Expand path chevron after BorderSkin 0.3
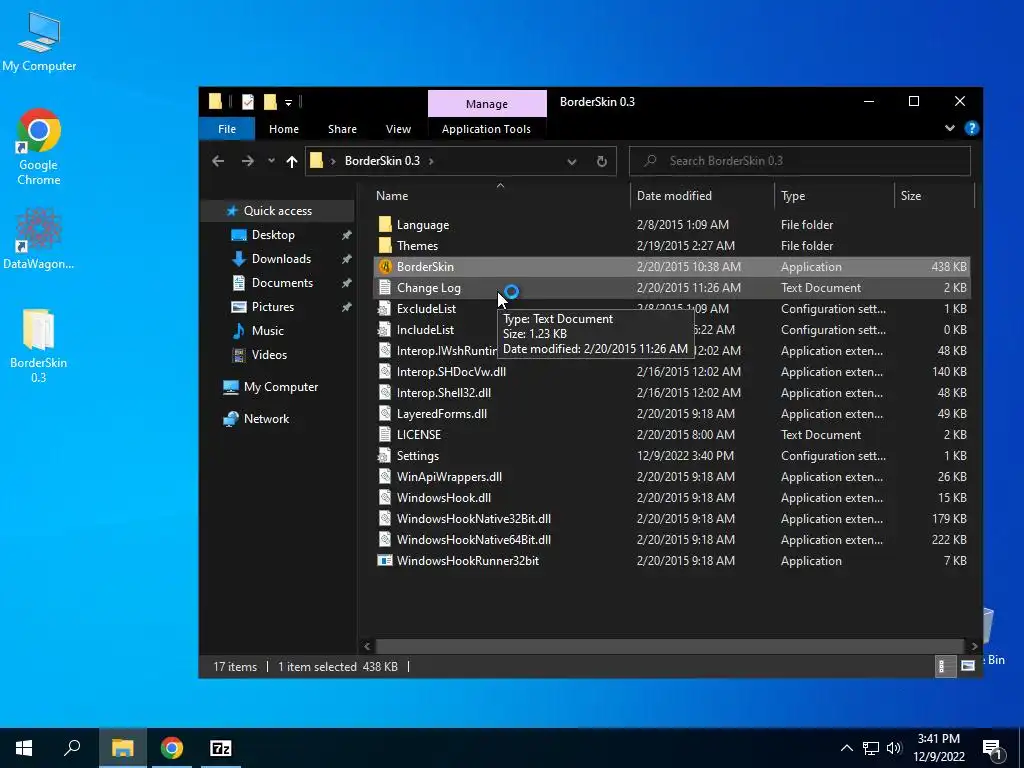Image resolution: width=1024 pixels, height=768 pixels. point(431,161)
